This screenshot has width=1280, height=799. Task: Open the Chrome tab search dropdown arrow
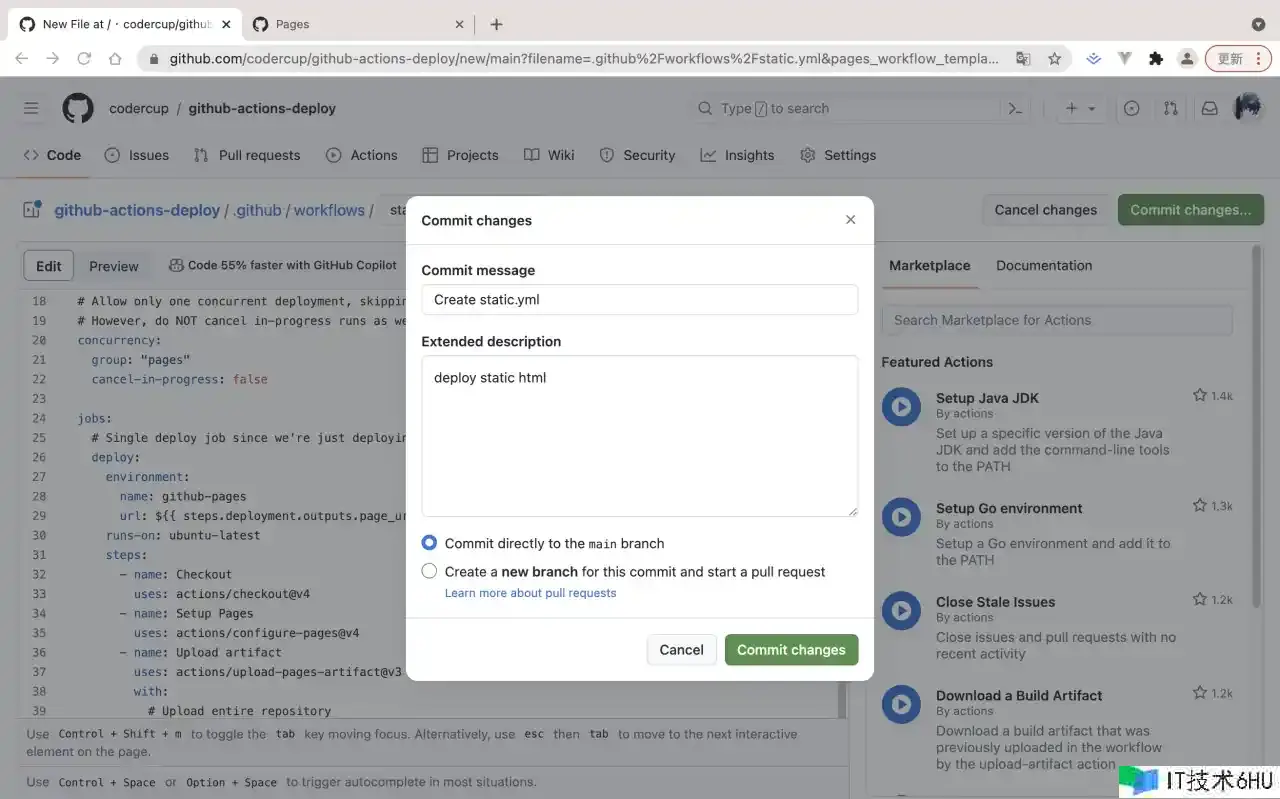1258,24
